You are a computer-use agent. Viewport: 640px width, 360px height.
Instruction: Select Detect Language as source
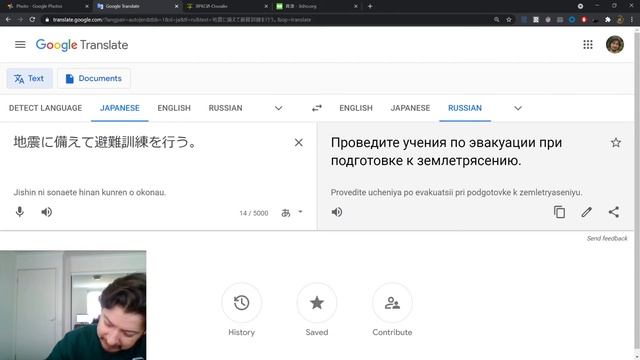point(45,108)
